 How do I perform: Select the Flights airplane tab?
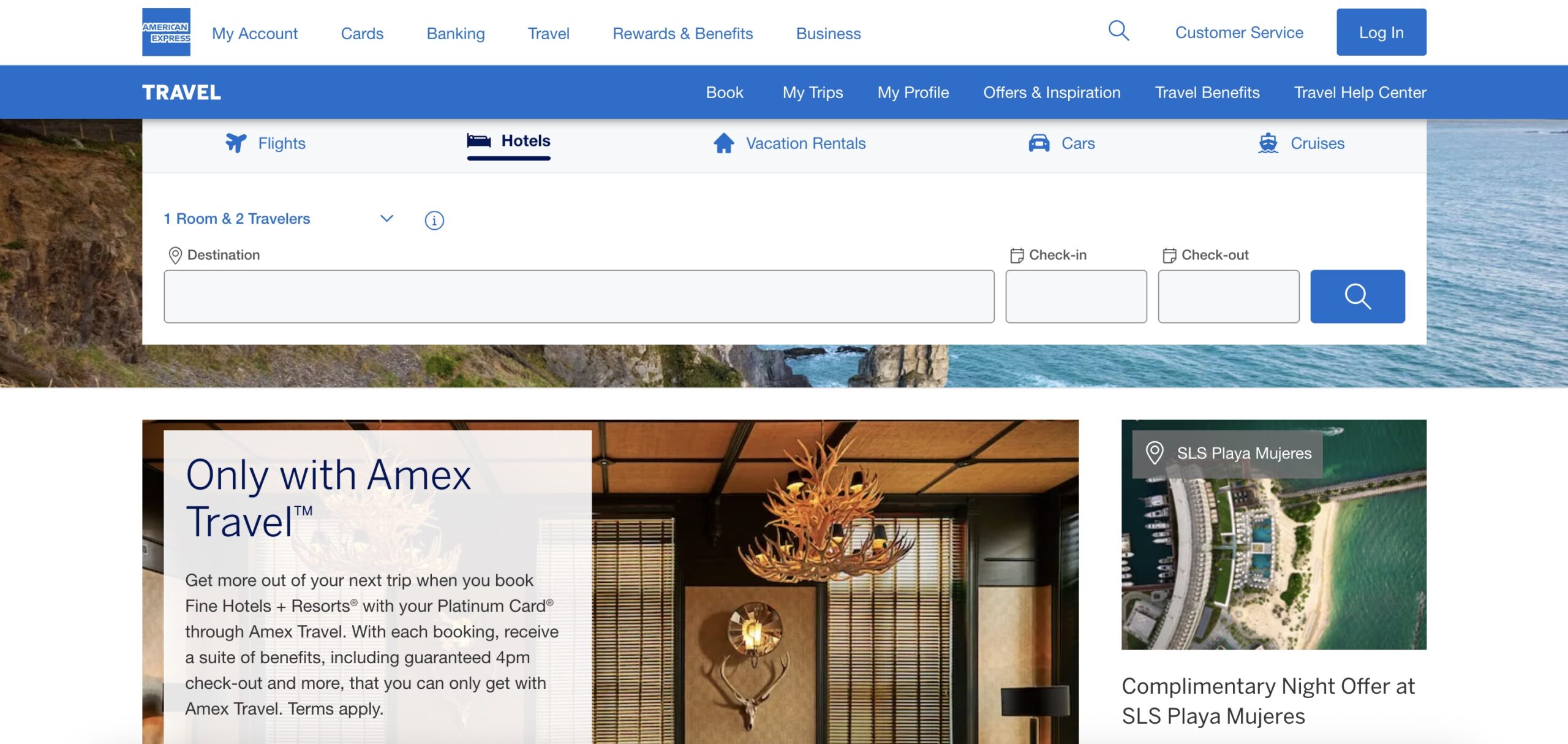point(236,143)
